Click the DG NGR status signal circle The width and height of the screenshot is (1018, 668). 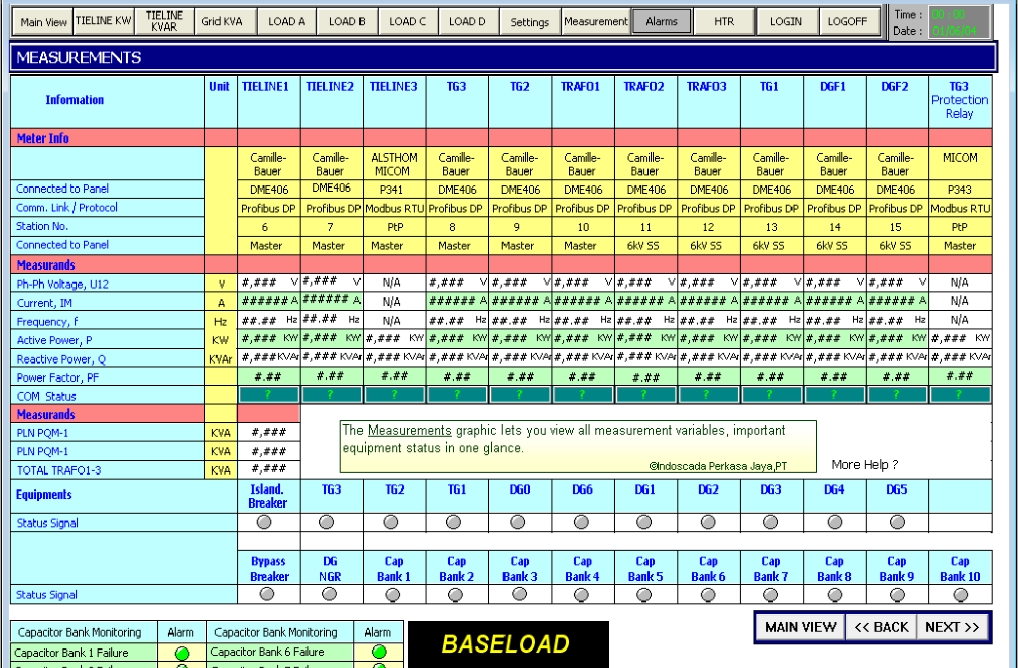click(x=331, y=594)
